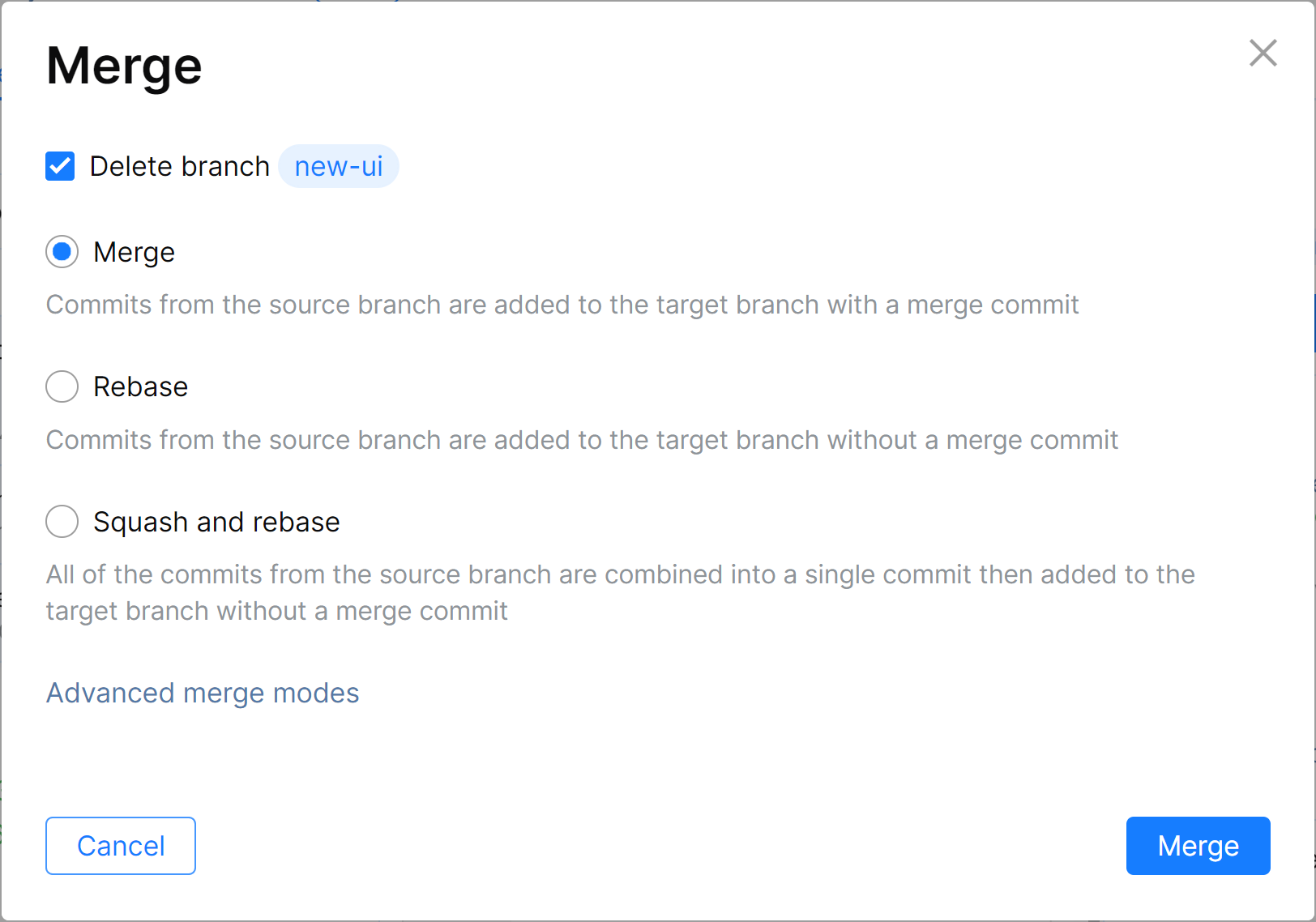This screenshot has height=922, width=1316.
Task: Click the "Squash and rebase" label text
Action: point(216,522)
